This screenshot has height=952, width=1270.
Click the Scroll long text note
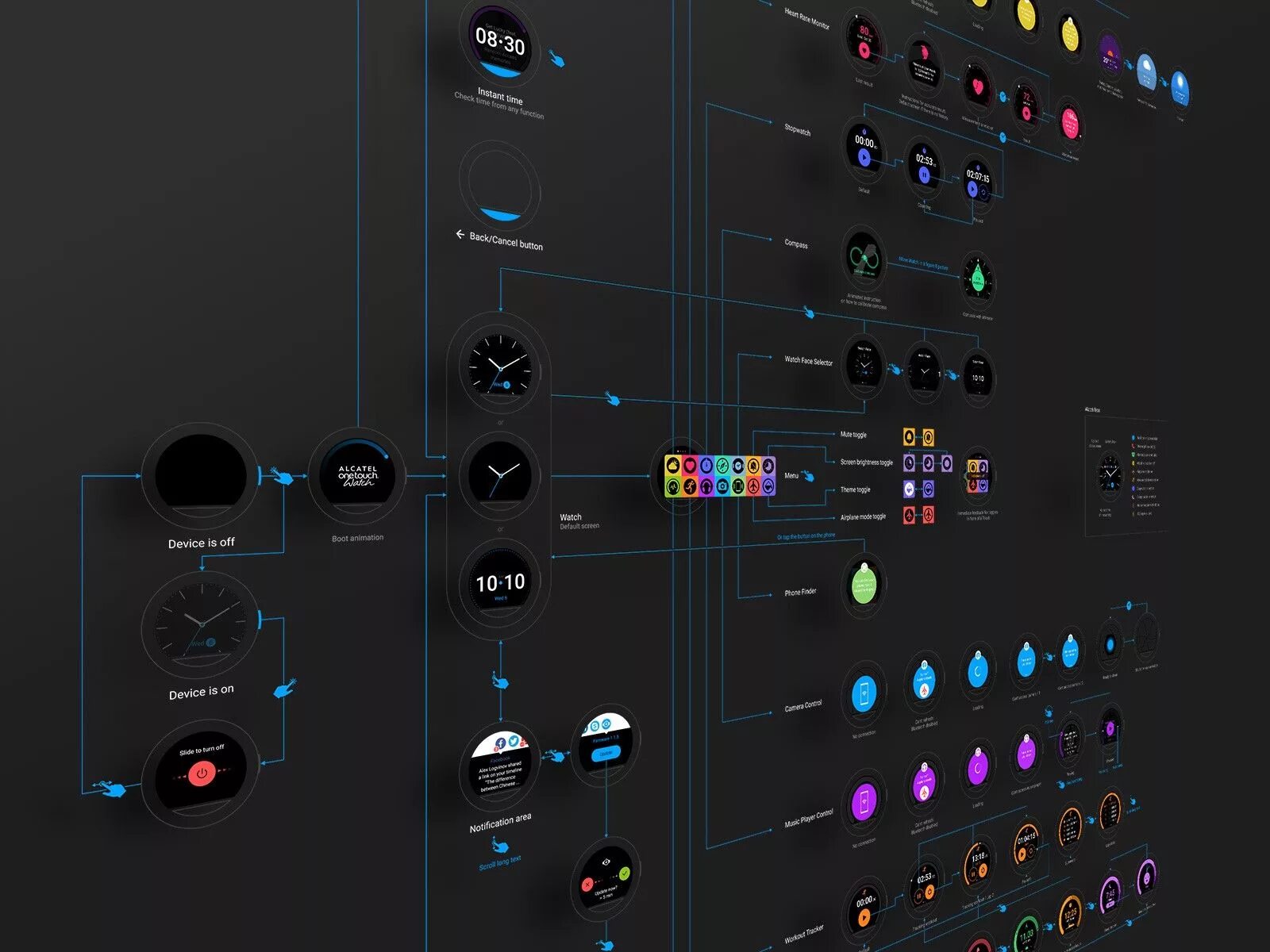click(500, 862)
